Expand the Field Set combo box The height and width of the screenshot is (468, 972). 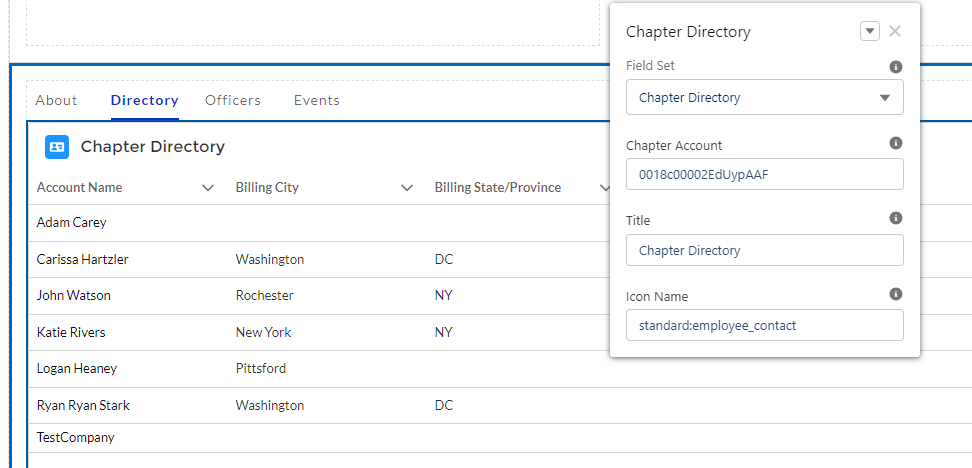tap(765, 98)
